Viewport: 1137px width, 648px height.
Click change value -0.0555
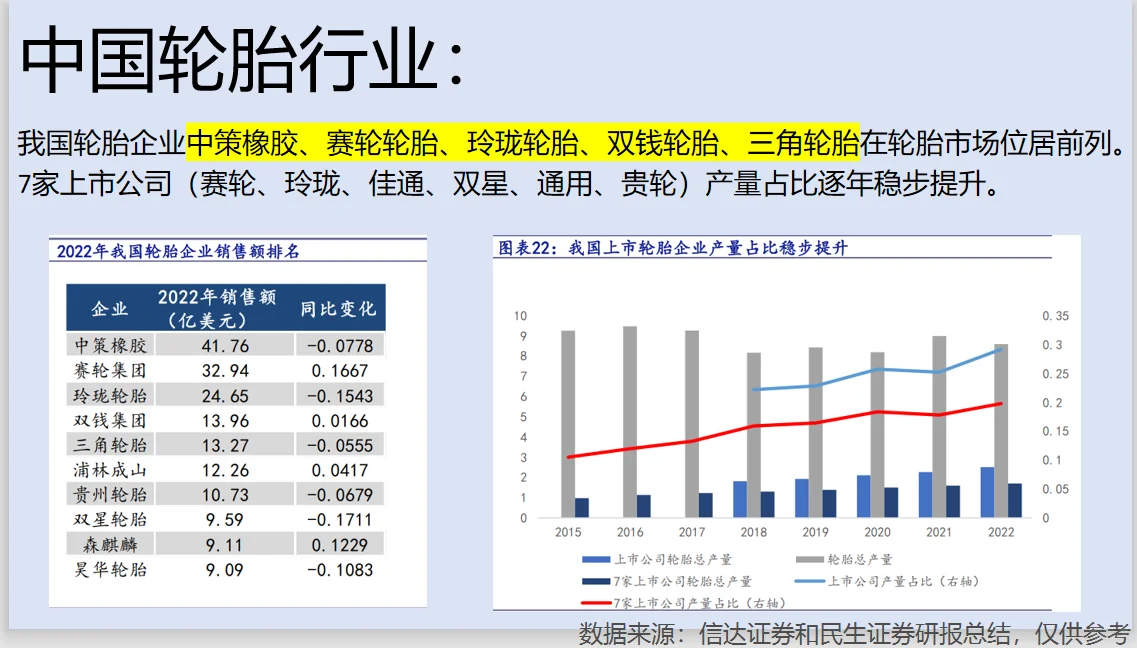(x=340, y=445)
